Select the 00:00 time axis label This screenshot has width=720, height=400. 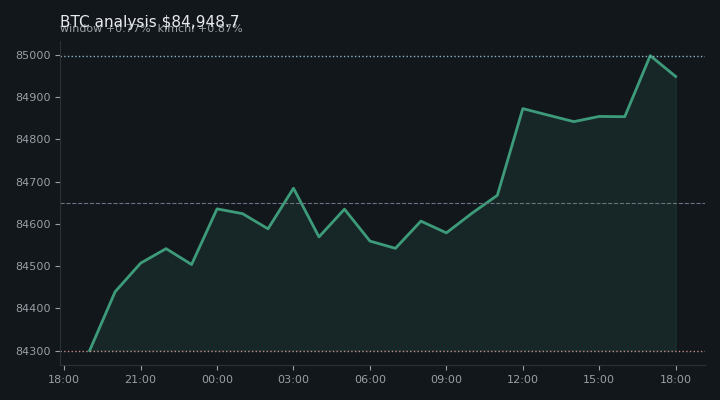(217, 379)
